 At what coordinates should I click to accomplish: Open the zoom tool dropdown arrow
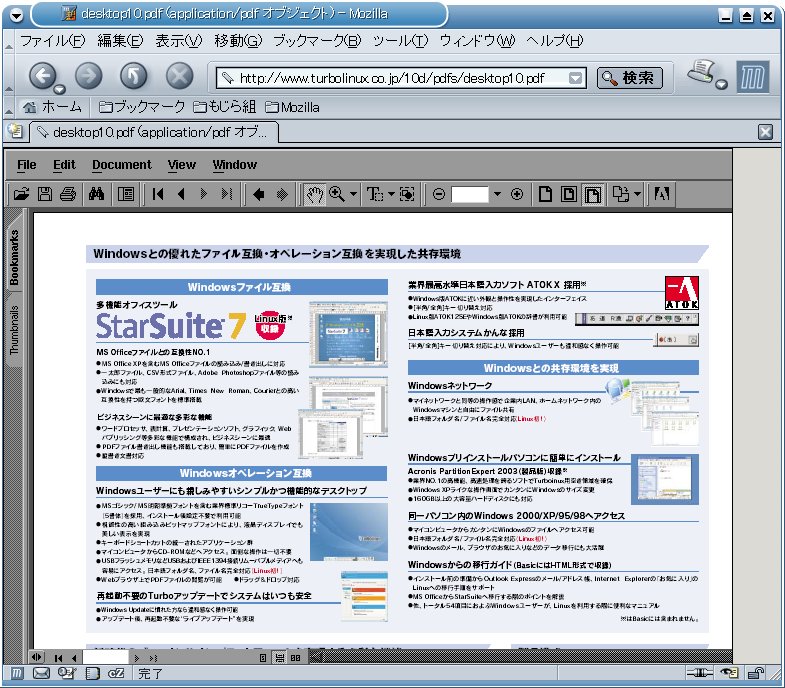353,194
